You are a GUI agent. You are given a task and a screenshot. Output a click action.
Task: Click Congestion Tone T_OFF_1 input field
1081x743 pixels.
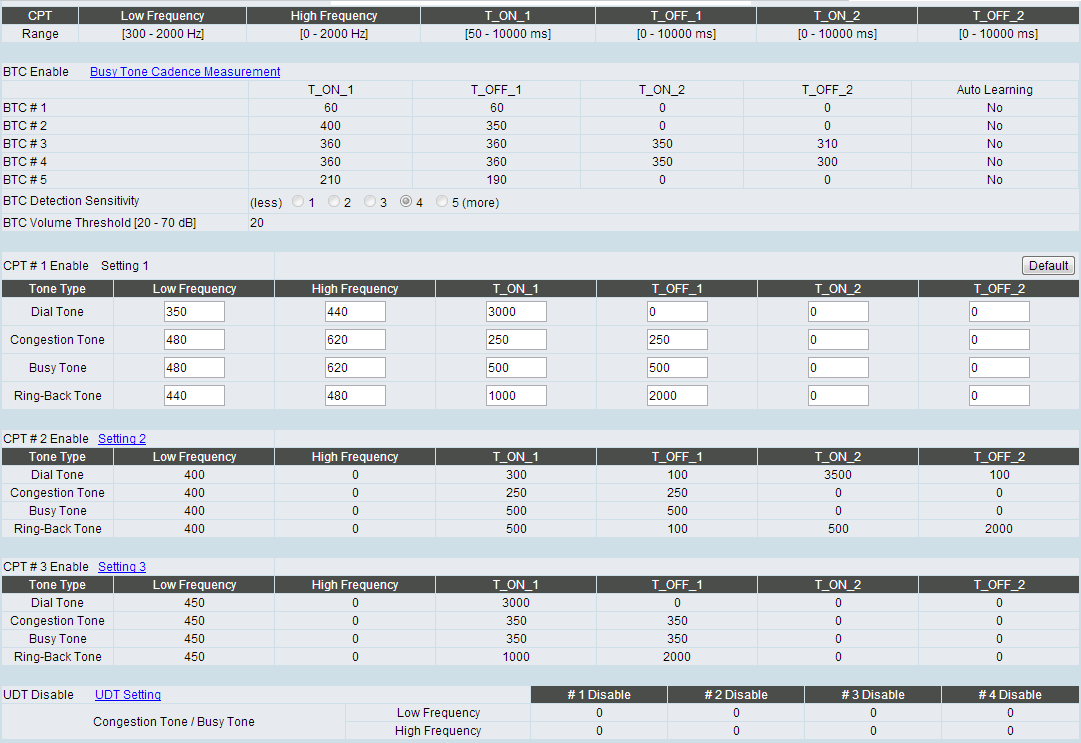pos(677,340)
